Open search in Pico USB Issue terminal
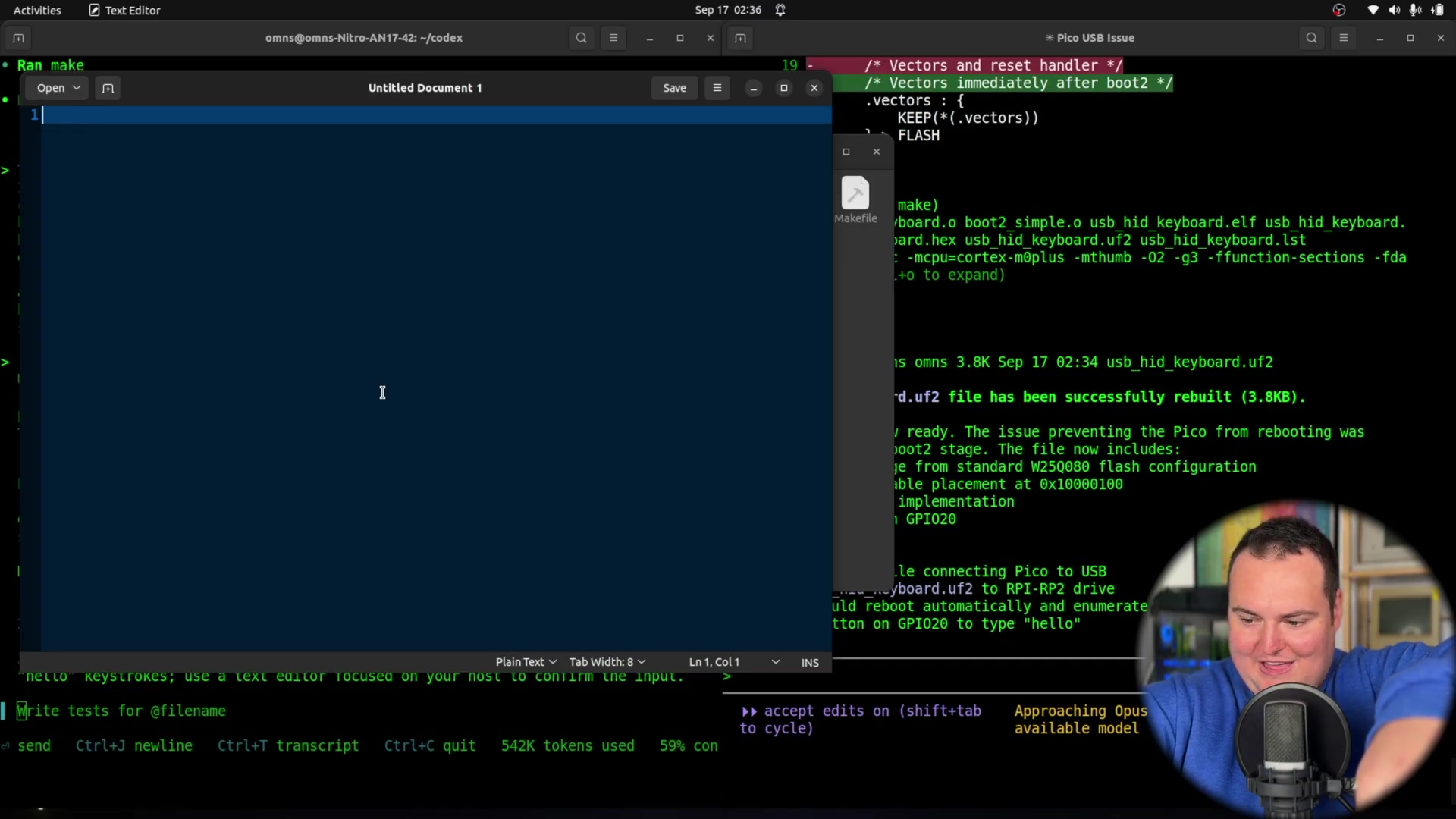The height and width of the screenshot is (819, 1456). (1312, 38)
